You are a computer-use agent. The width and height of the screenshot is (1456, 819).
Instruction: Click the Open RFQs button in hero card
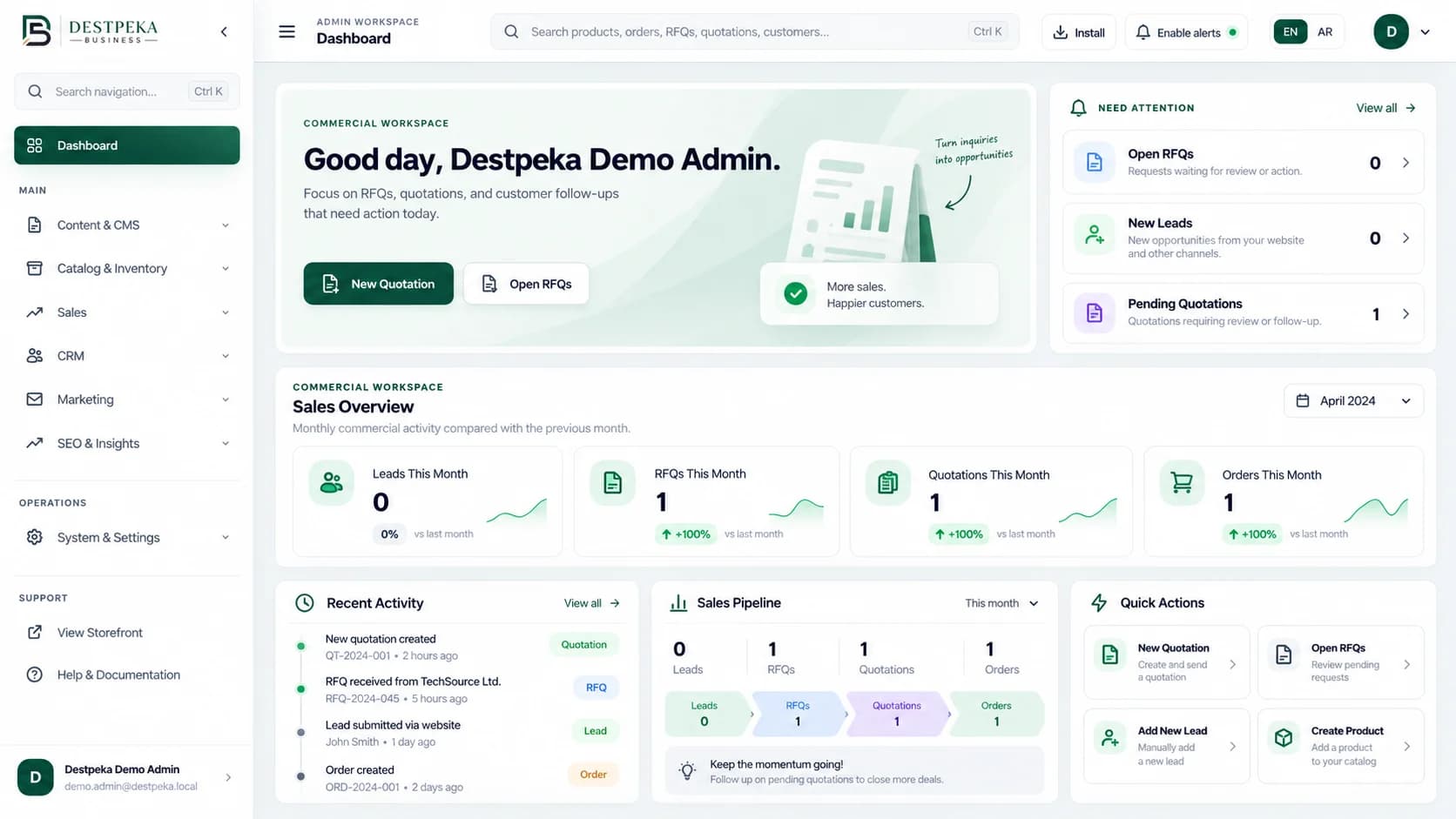pos(526,284)
